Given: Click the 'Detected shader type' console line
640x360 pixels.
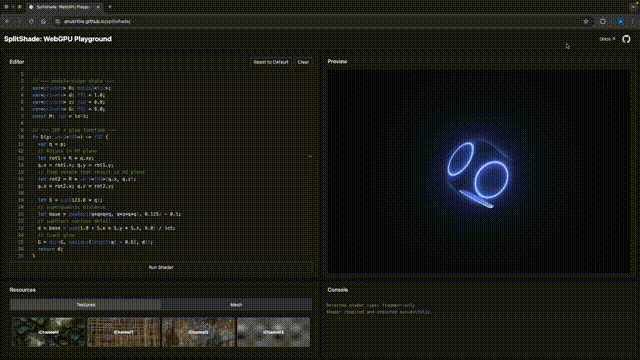Looking at the screenshot, I should (370, 305).
